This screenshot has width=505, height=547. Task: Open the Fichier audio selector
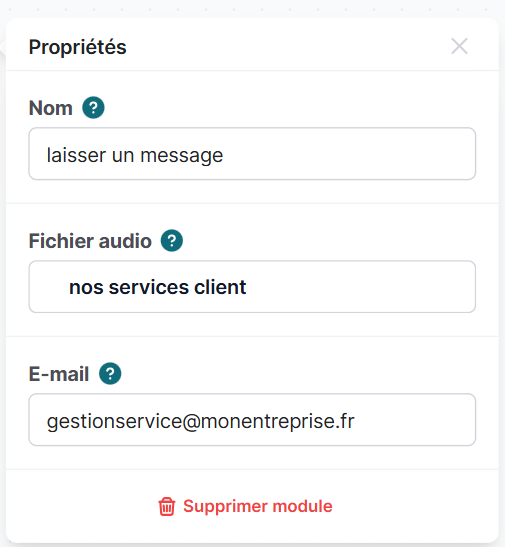pyautogui.click(x=252, y=287)
